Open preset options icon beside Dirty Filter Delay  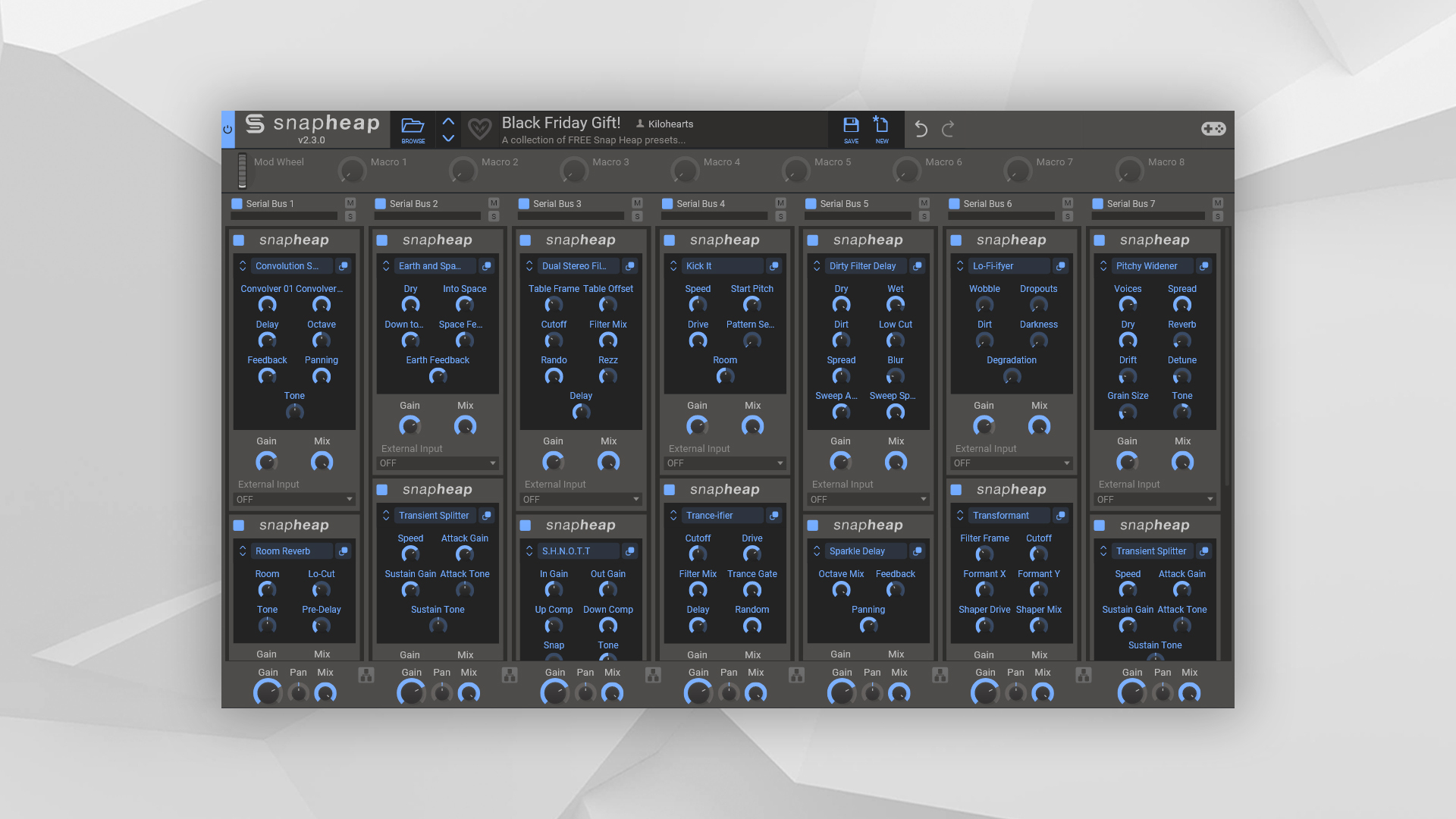(x=918, y=266)
